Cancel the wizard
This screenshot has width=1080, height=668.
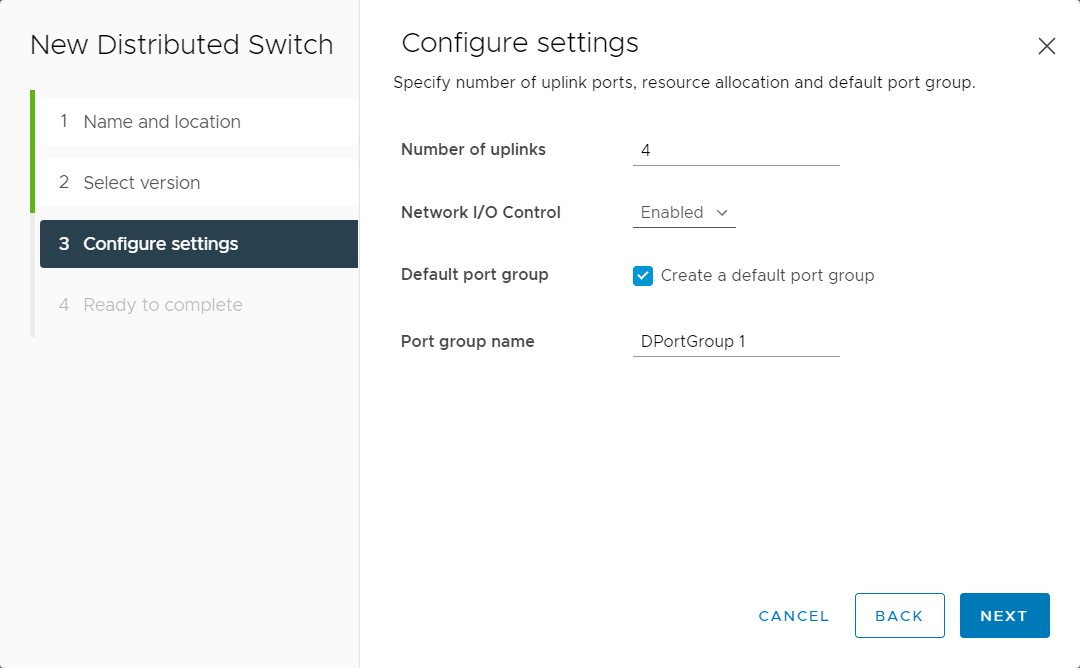[x=793, y=616]
